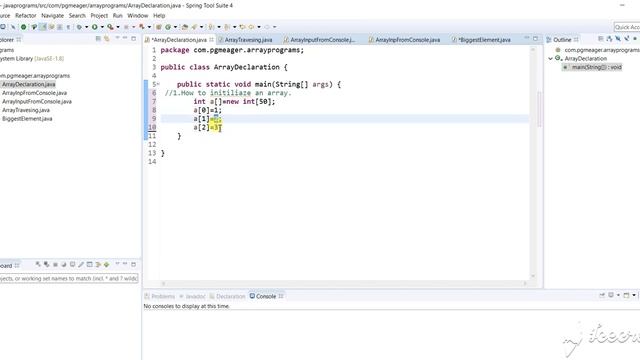Switch to ArrayInputFromConsole.j... editor tab
The height and width of the screenshot is (360, 640).
[320, 40]
